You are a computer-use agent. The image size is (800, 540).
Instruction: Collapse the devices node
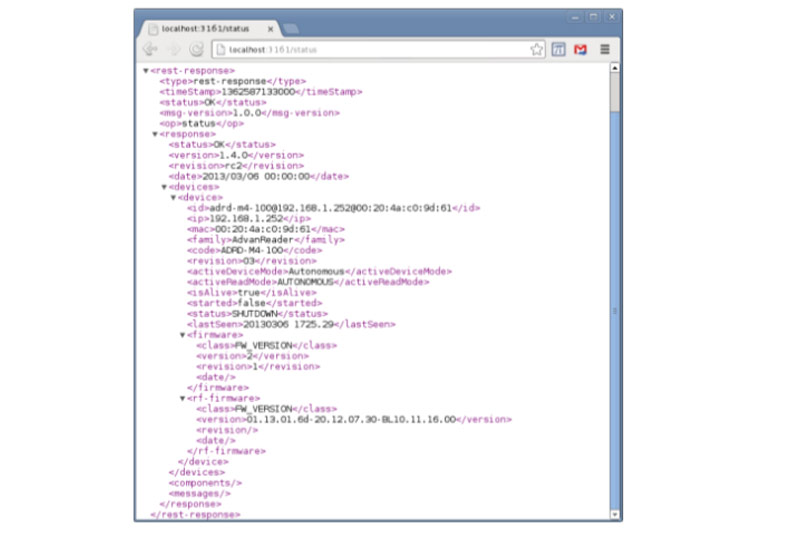(164, 187)
